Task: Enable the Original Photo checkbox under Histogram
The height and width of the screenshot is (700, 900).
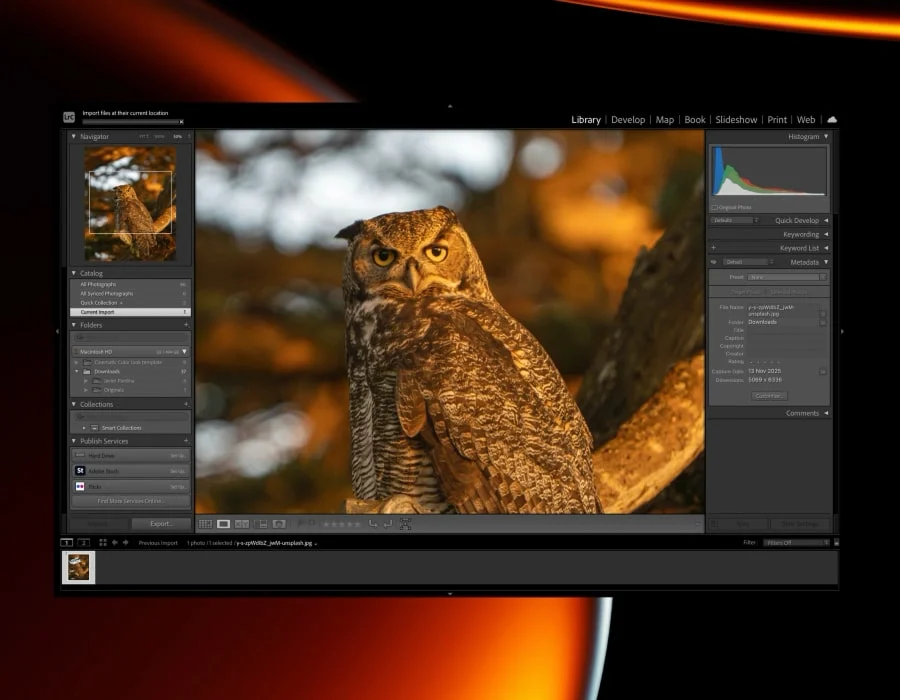Action: click(x=716, y=207)
